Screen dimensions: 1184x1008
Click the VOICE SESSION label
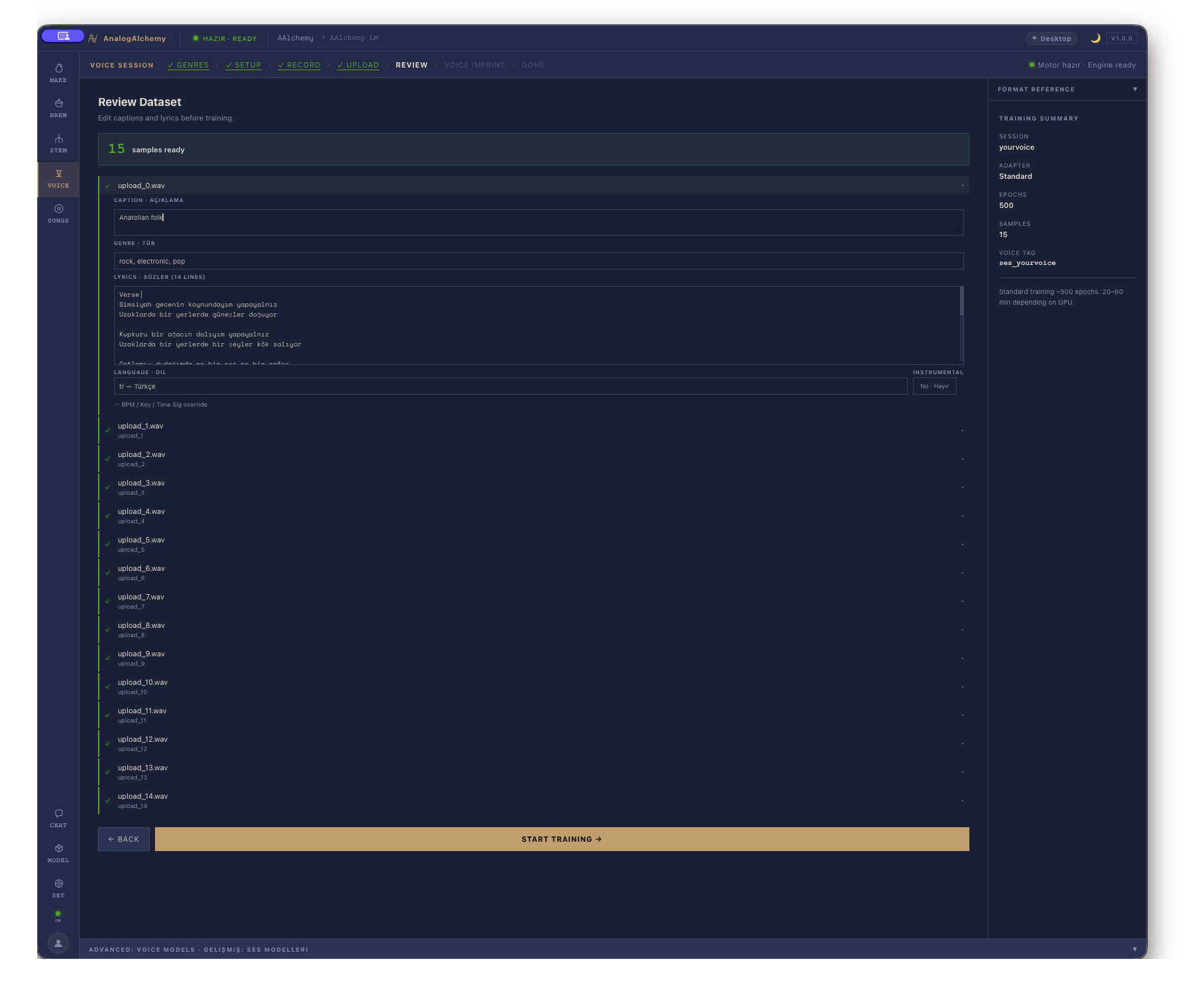(122, 65)
